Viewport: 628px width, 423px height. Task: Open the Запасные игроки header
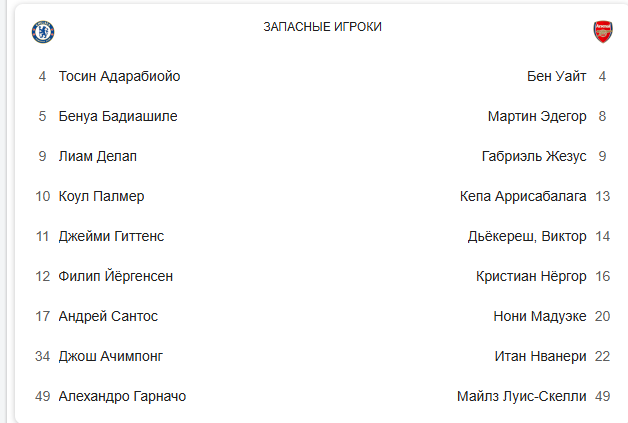[x=322, y=27]
